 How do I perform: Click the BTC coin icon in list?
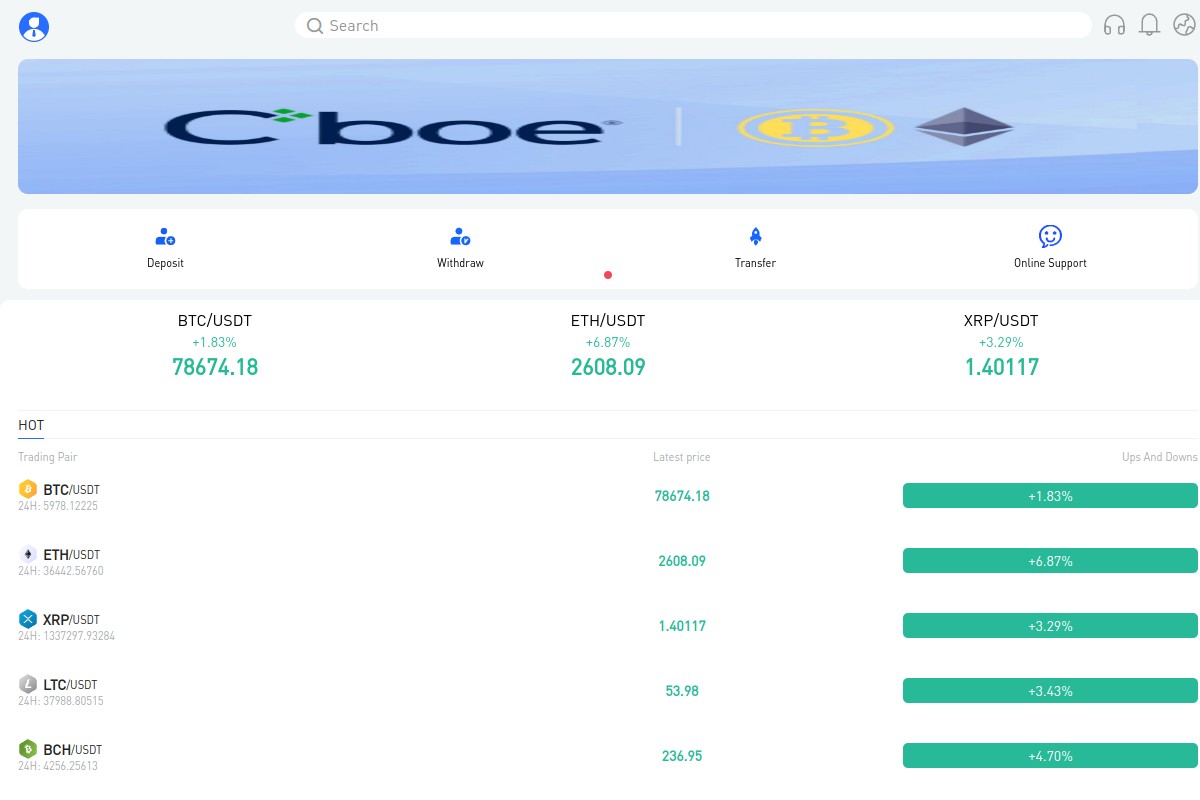pos(28,489)
